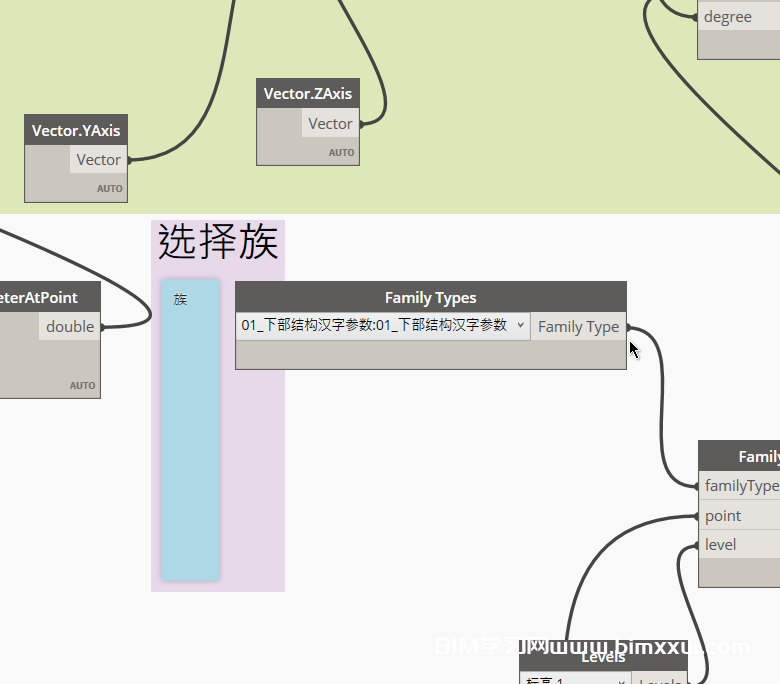Select the 选择族 group title
Screen dimensions: 780x684
217,243
